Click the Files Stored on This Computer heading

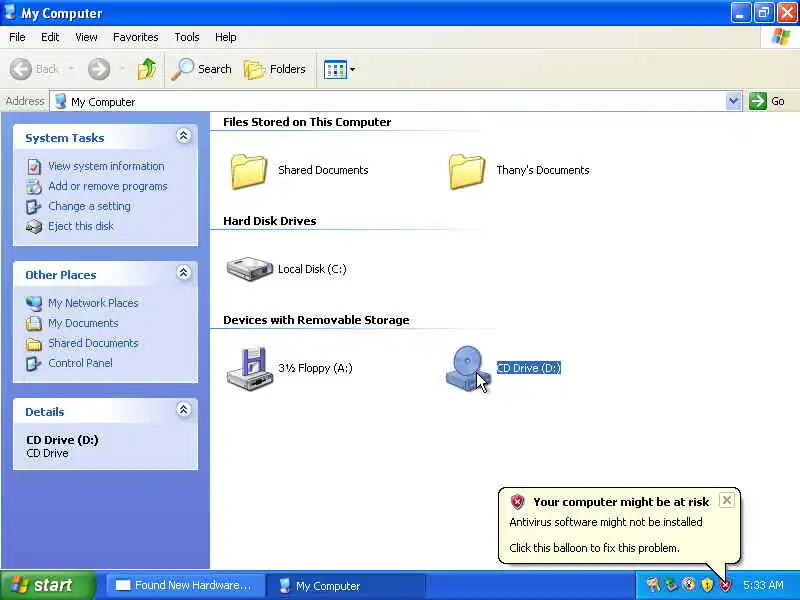tap(307, 122)
